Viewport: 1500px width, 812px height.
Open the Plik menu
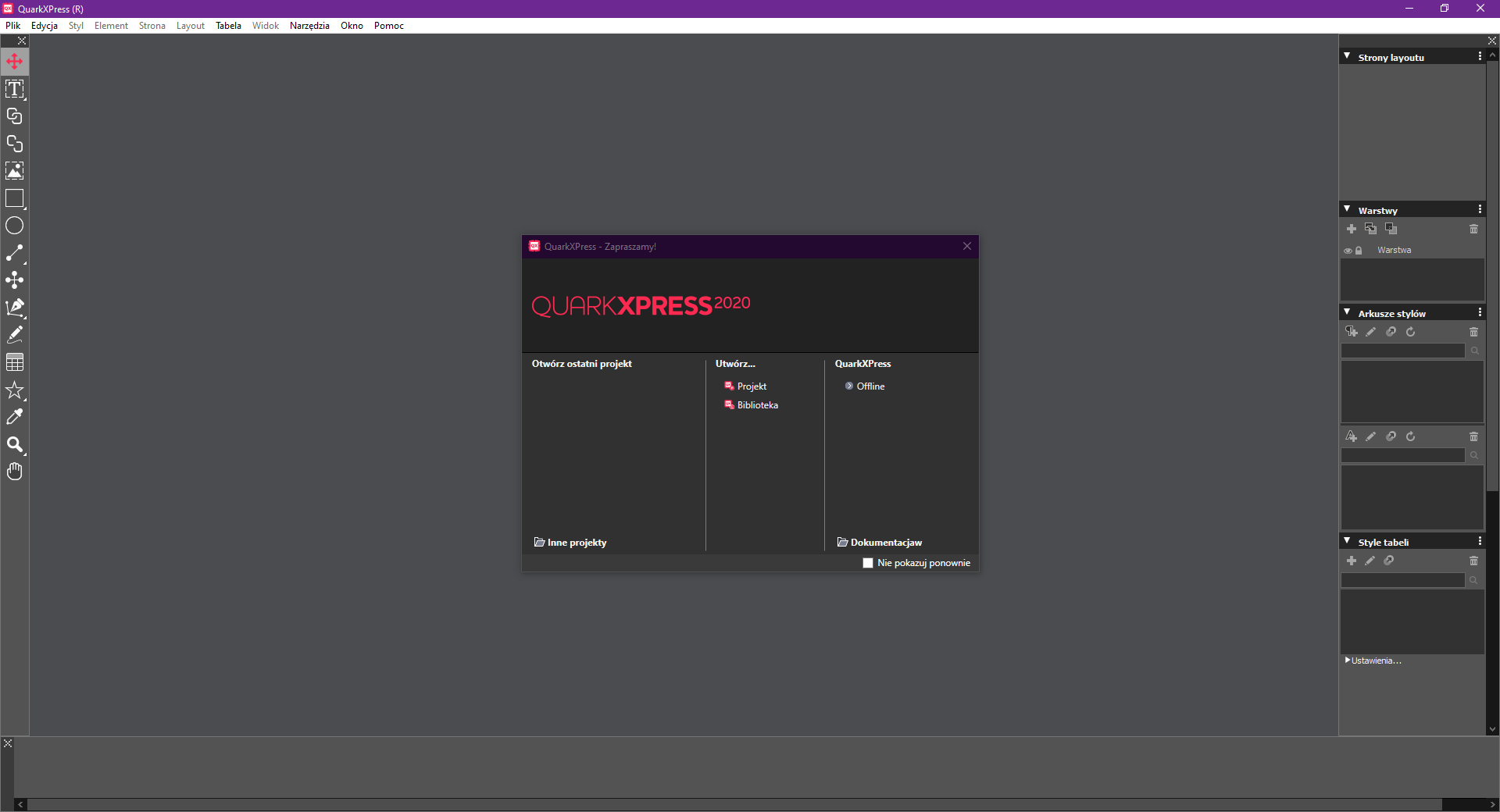pyautogui.click(x=13, y=26)
